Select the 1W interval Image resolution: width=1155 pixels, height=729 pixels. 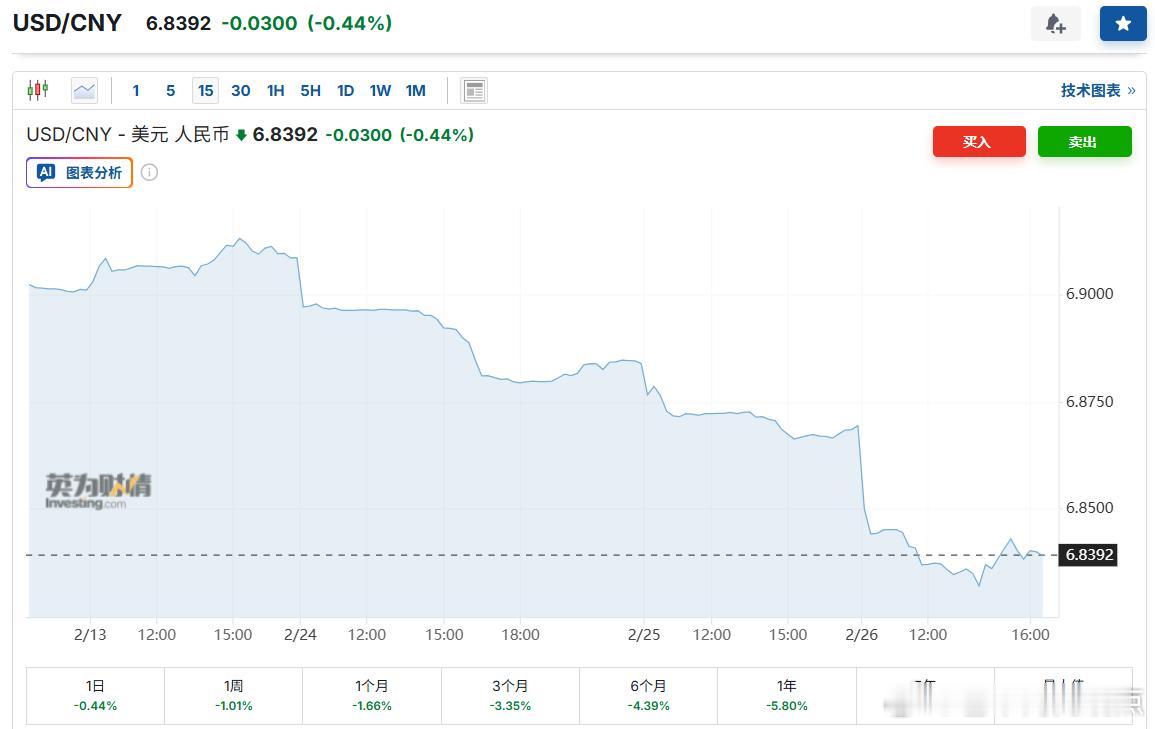(x=380, y=91)
